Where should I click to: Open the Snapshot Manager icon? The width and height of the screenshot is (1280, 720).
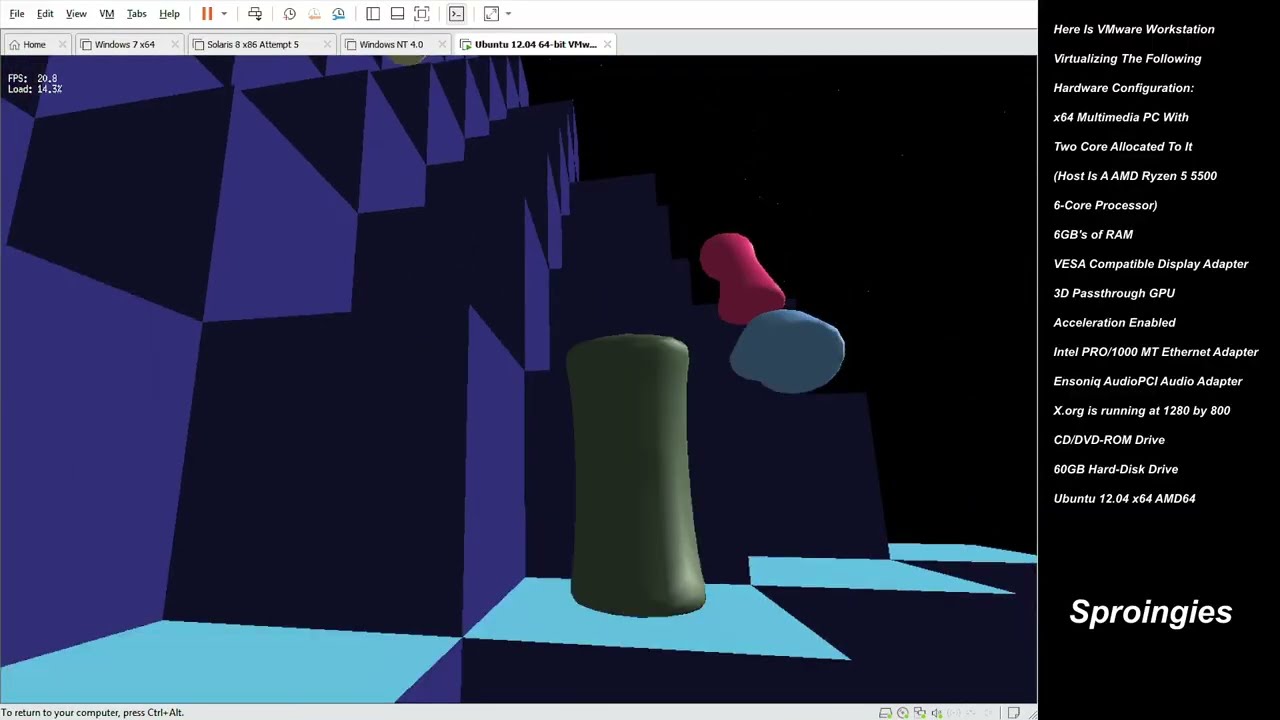pos(338,14)
